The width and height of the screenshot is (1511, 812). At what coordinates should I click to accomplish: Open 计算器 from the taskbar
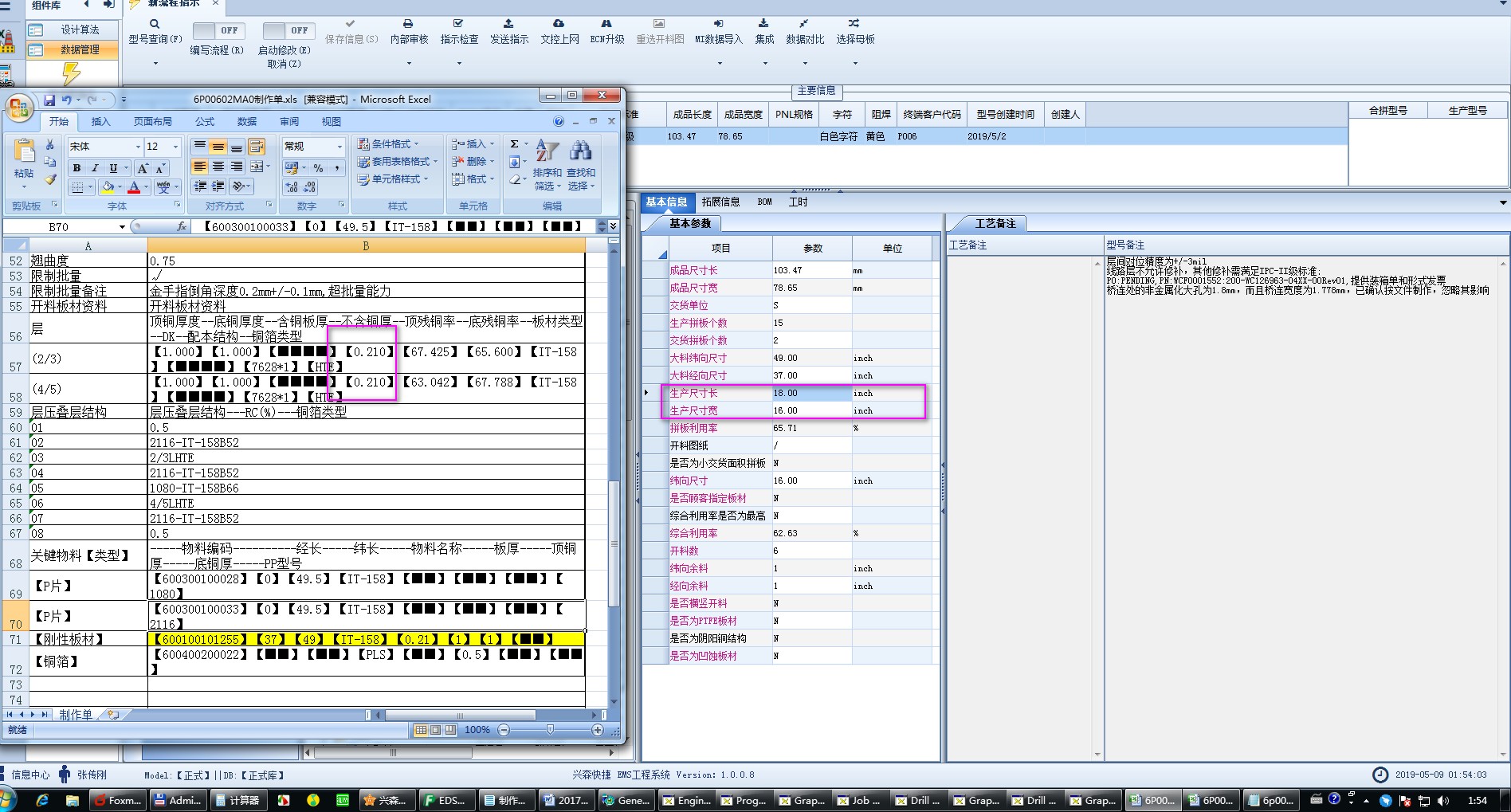(x=237, y=801)
